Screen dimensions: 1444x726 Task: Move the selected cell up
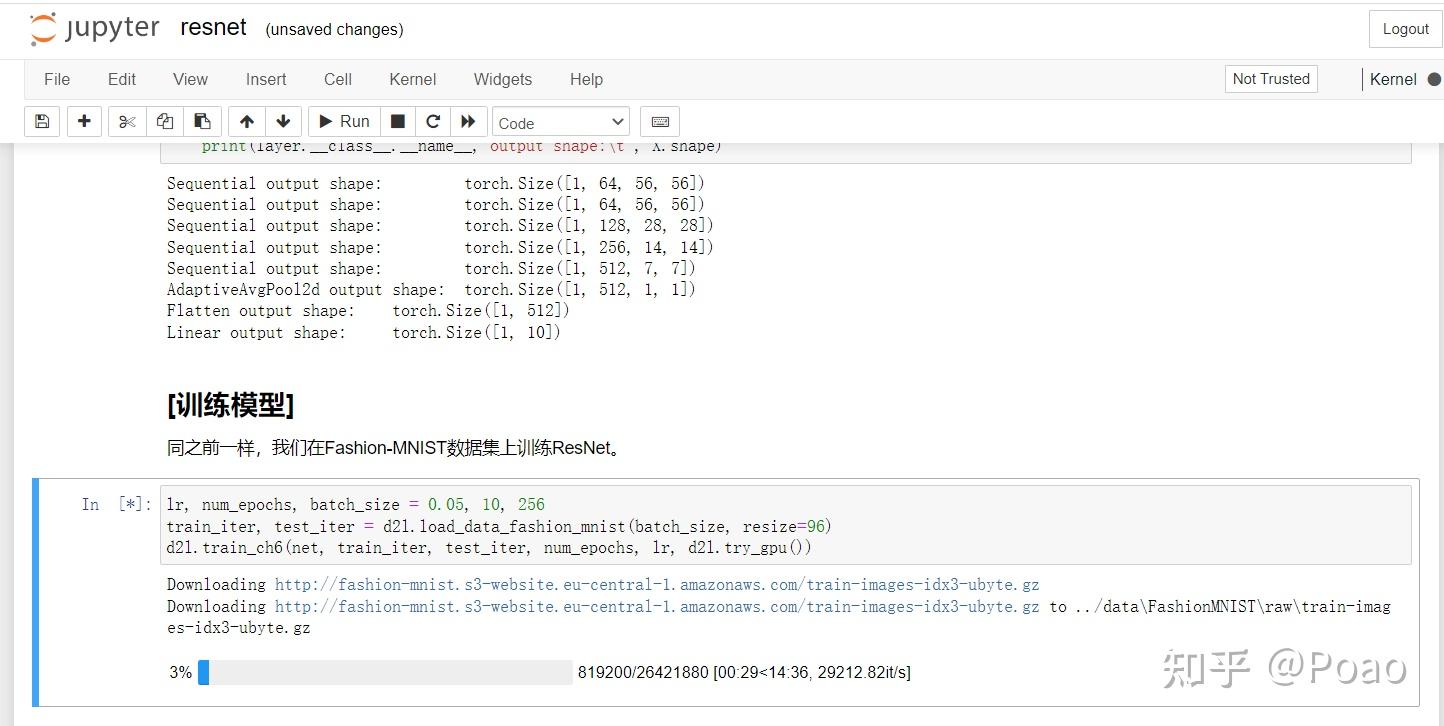[x=245, y=121]
